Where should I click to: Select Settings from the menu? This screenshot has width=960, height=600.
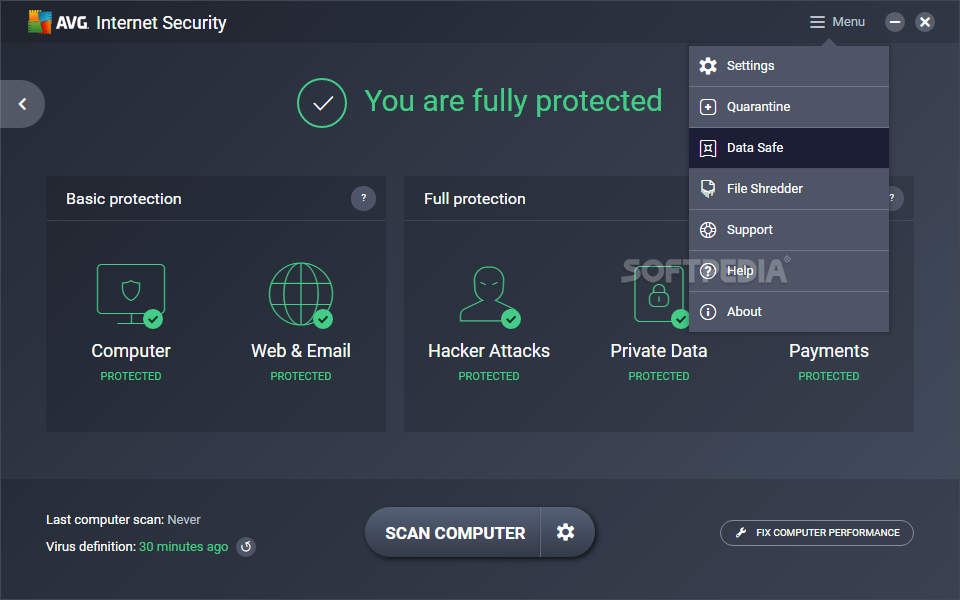tap(789, 66)
